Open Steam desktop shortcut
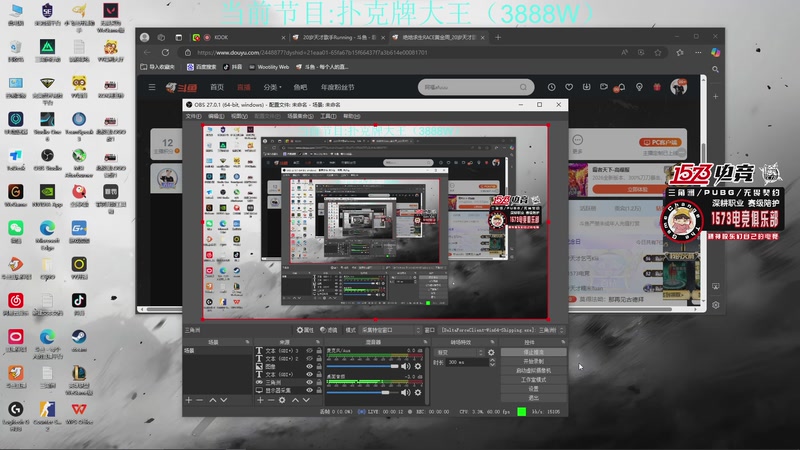Screen dimensions: 800x450 pos(79,340)
